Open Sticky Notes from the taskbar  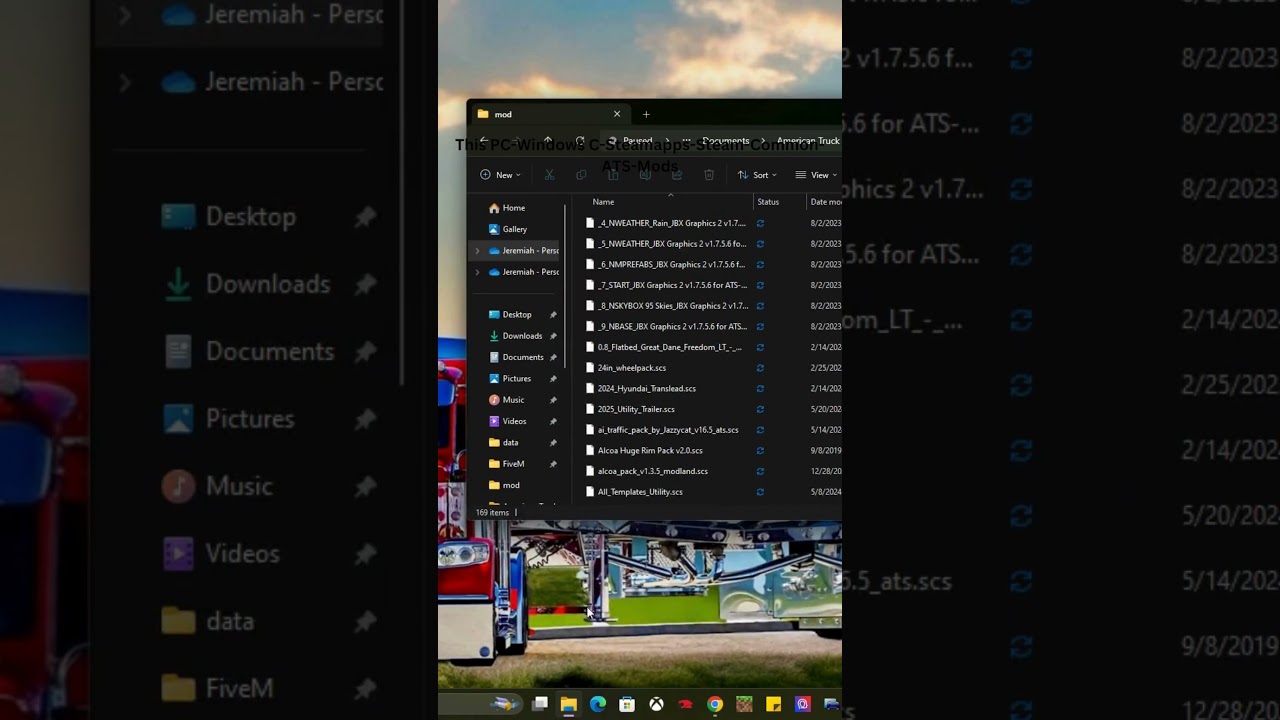coord(773,704)
